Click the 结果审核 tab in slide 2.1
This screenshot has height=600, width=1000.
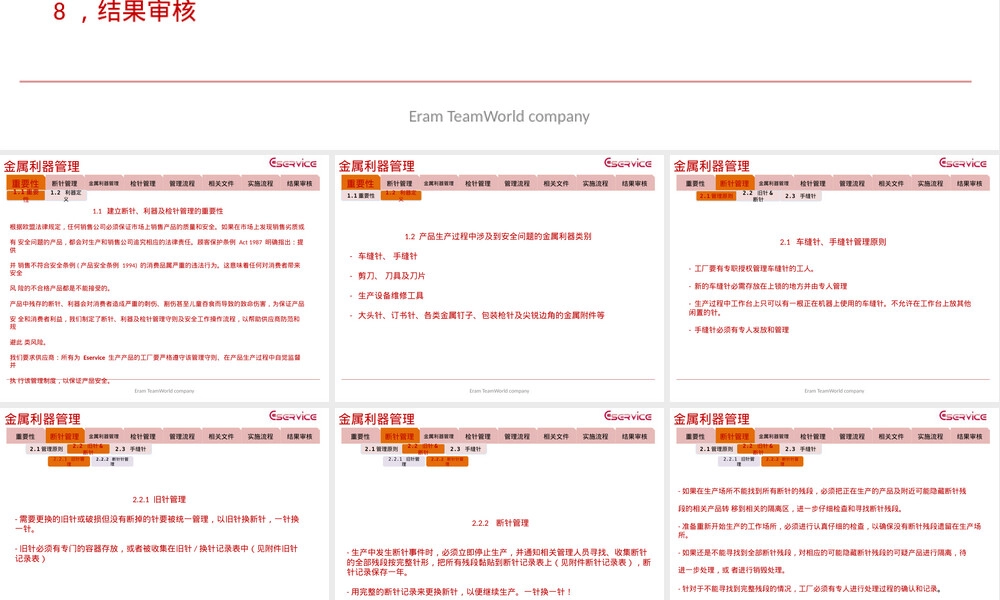(x=969, y=184)
